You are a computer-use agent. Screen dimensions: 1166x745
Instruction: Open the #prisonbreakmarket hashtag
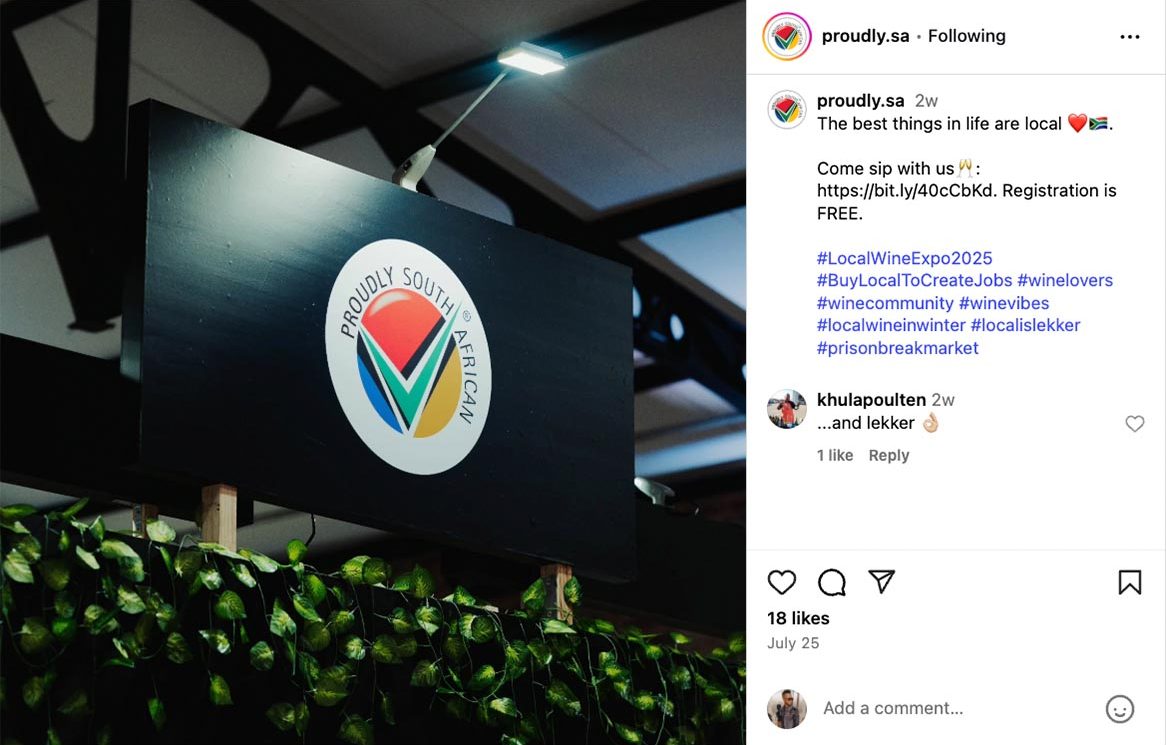[898, 348]
